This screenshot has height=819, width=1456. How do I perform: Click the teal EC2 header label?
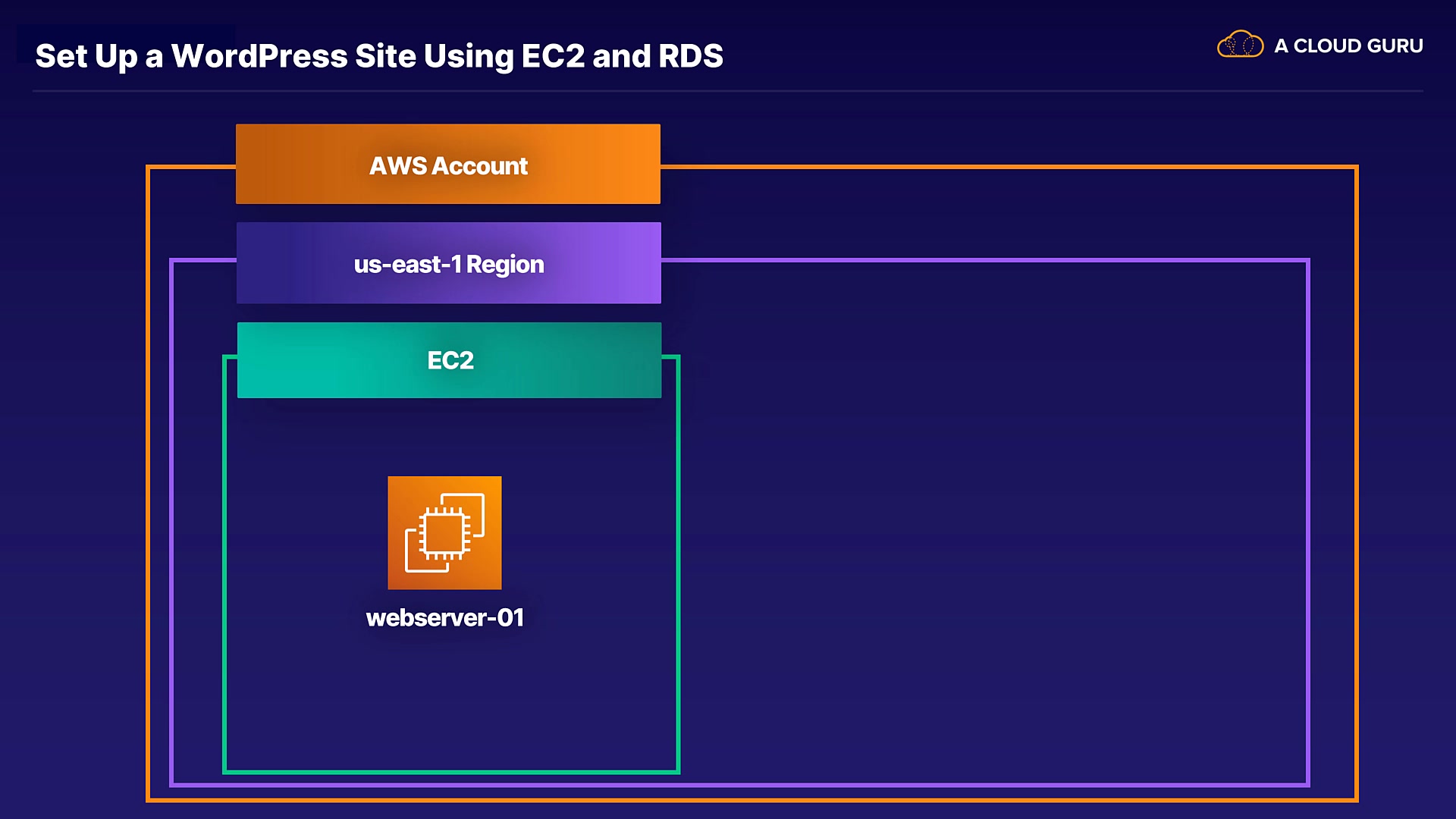pos(450,360)
